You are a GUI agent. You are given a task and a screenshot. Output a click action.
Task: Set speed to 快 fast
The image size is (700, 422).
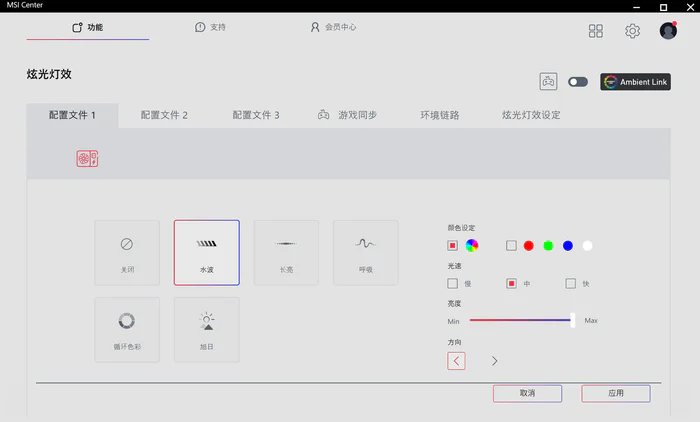coord(571,284)
